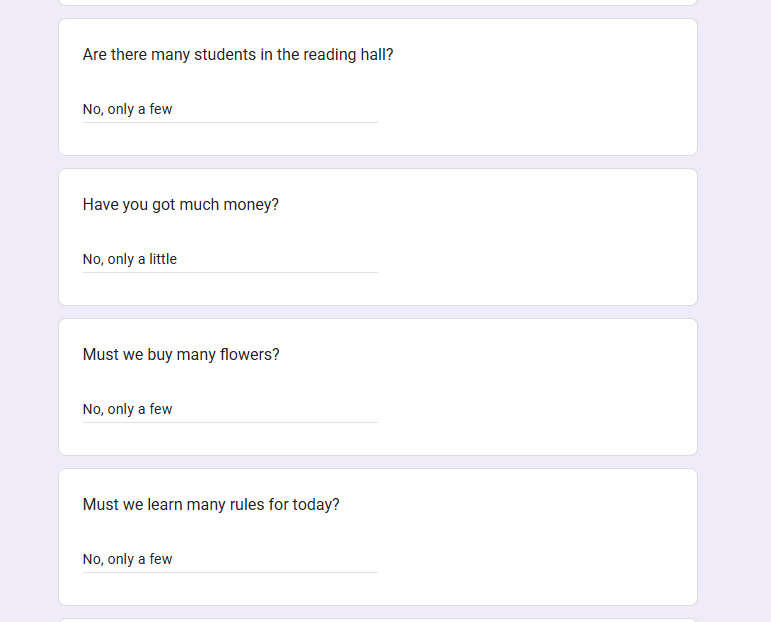Place cursor after 'few' in the flowers answer

tap(173, 409)
